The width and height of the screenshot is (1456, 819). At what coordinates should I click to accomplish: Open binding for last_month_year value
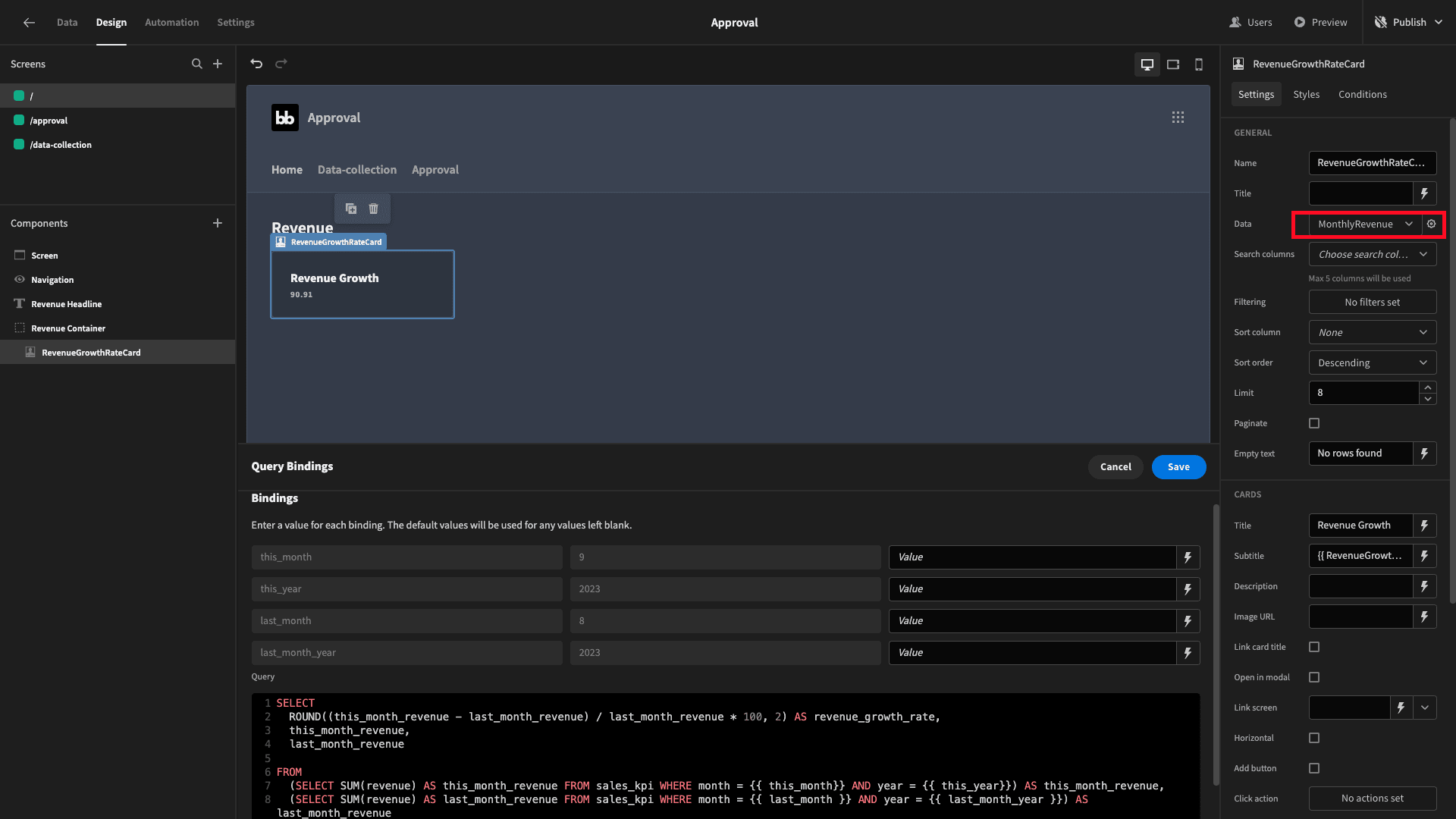click(x=1188, y=653)
